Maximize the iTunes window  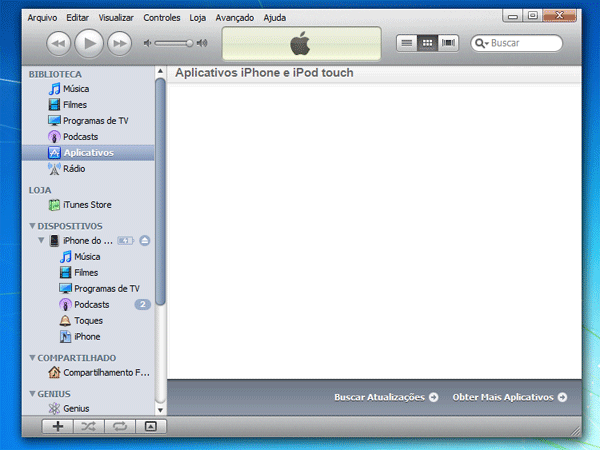click(533, 16)
